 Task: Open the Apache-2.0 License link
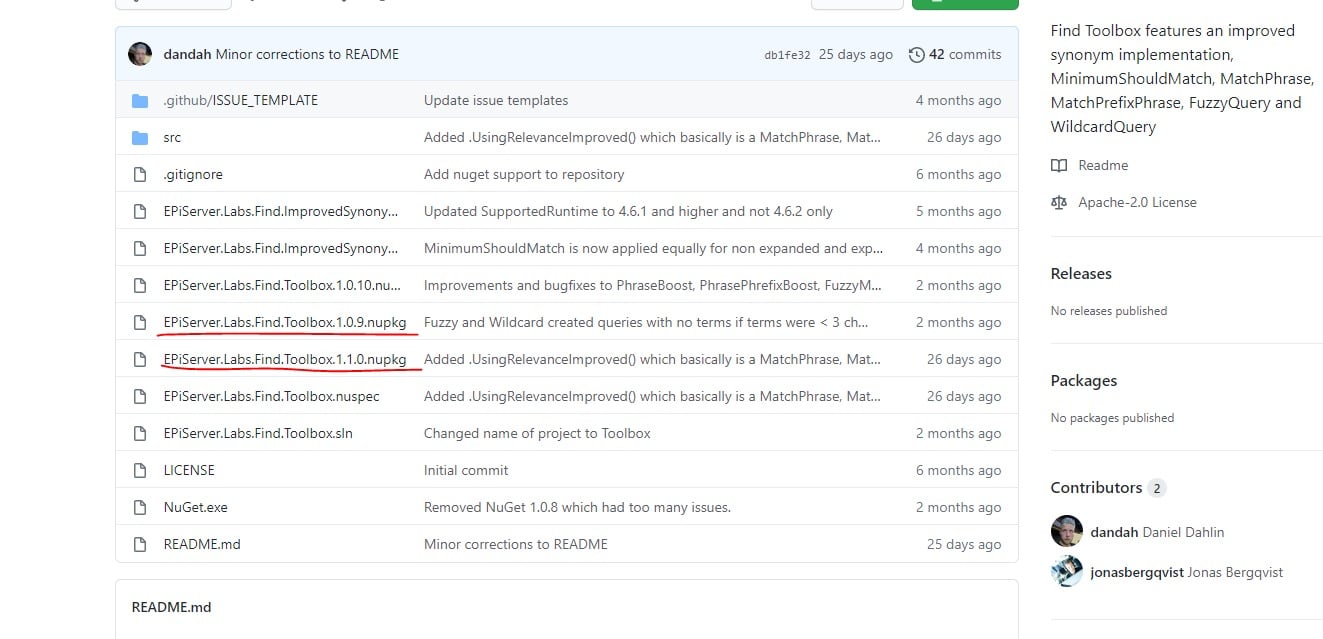(1137, 202)
